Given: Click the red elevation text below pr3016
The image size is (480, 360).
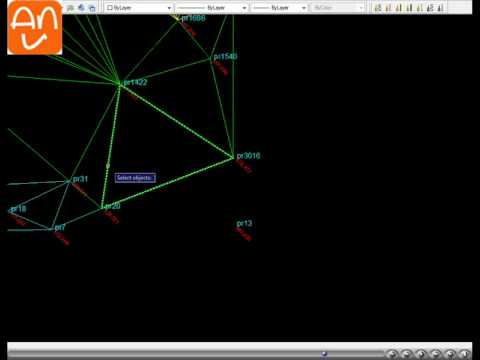Looking at the screenshot, I should click(x=244, y=166).
